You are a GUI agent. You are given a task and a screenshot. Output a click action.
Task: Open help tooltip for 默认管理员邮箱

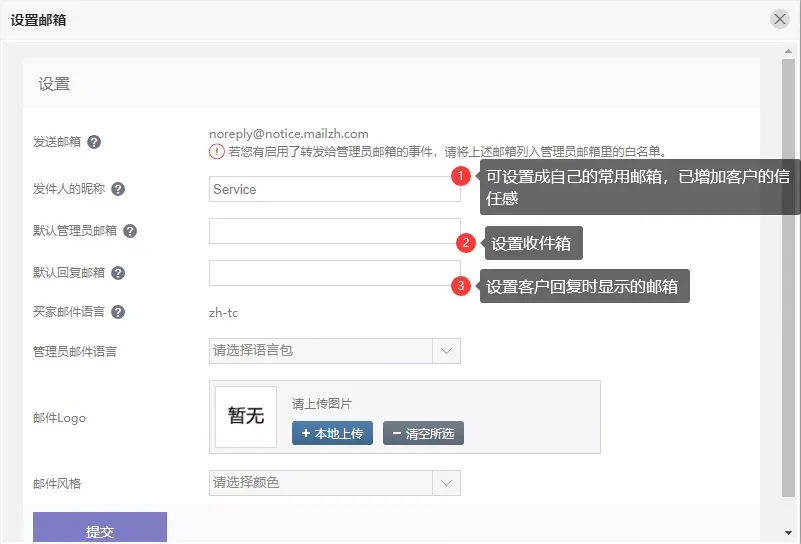(130, 231)
